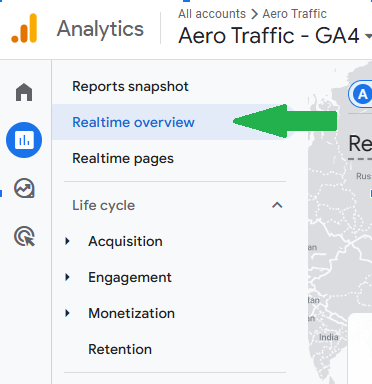The height and width of the screenshot is (384, 372).
Task: Collapse the Life cycle section chevron
Action: [x=277, y=205]
